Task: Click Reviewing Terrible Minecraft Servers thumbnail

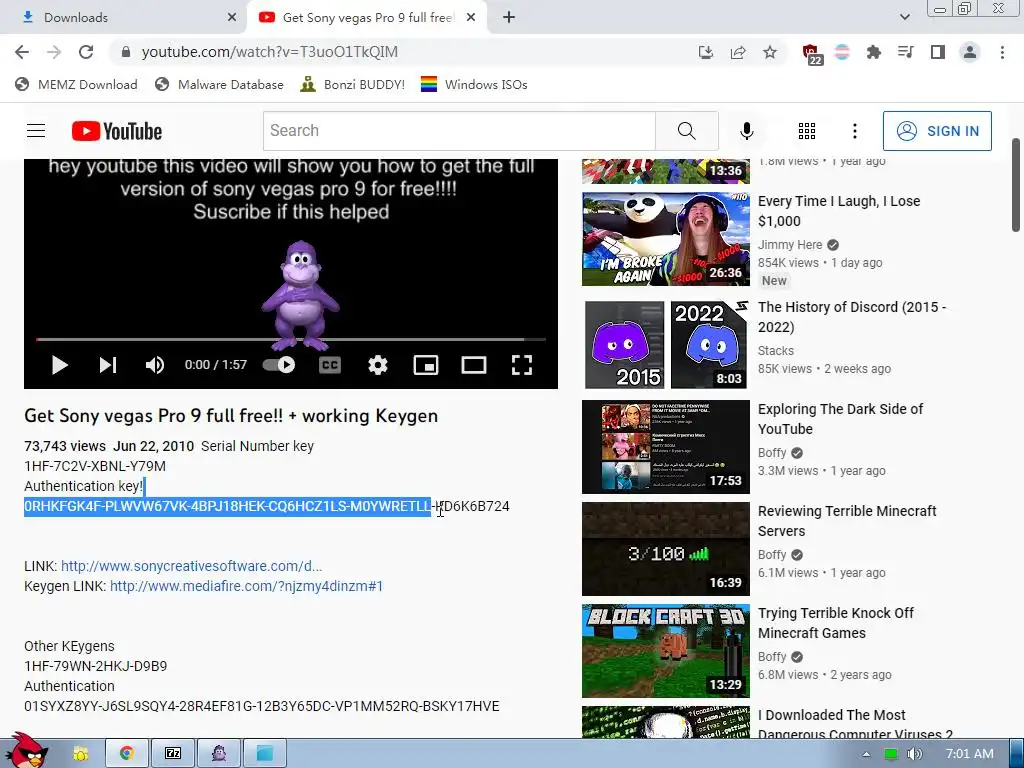Action: (x=665, y=549)
